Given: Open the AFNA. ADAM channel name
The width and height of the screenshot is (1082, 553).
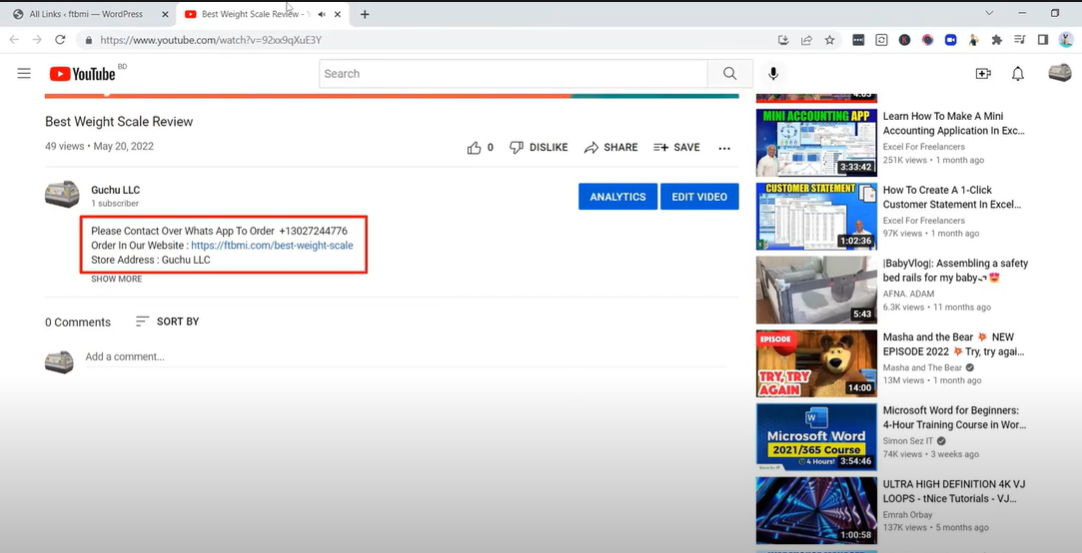Looking at the screenshot, I should click(908, 293).
